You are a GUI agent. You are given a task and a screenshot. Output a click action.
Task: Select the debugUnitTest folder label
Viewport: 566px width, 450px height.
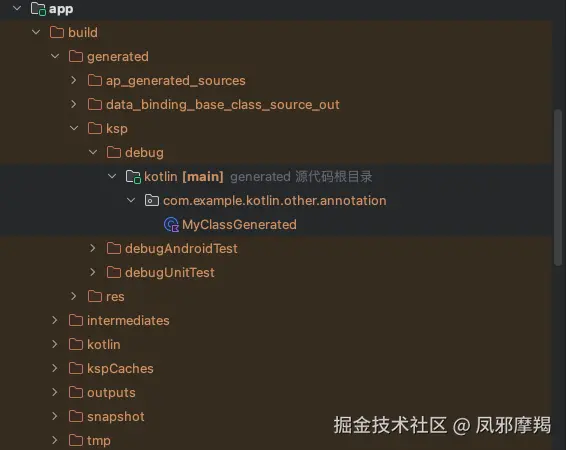170,272
